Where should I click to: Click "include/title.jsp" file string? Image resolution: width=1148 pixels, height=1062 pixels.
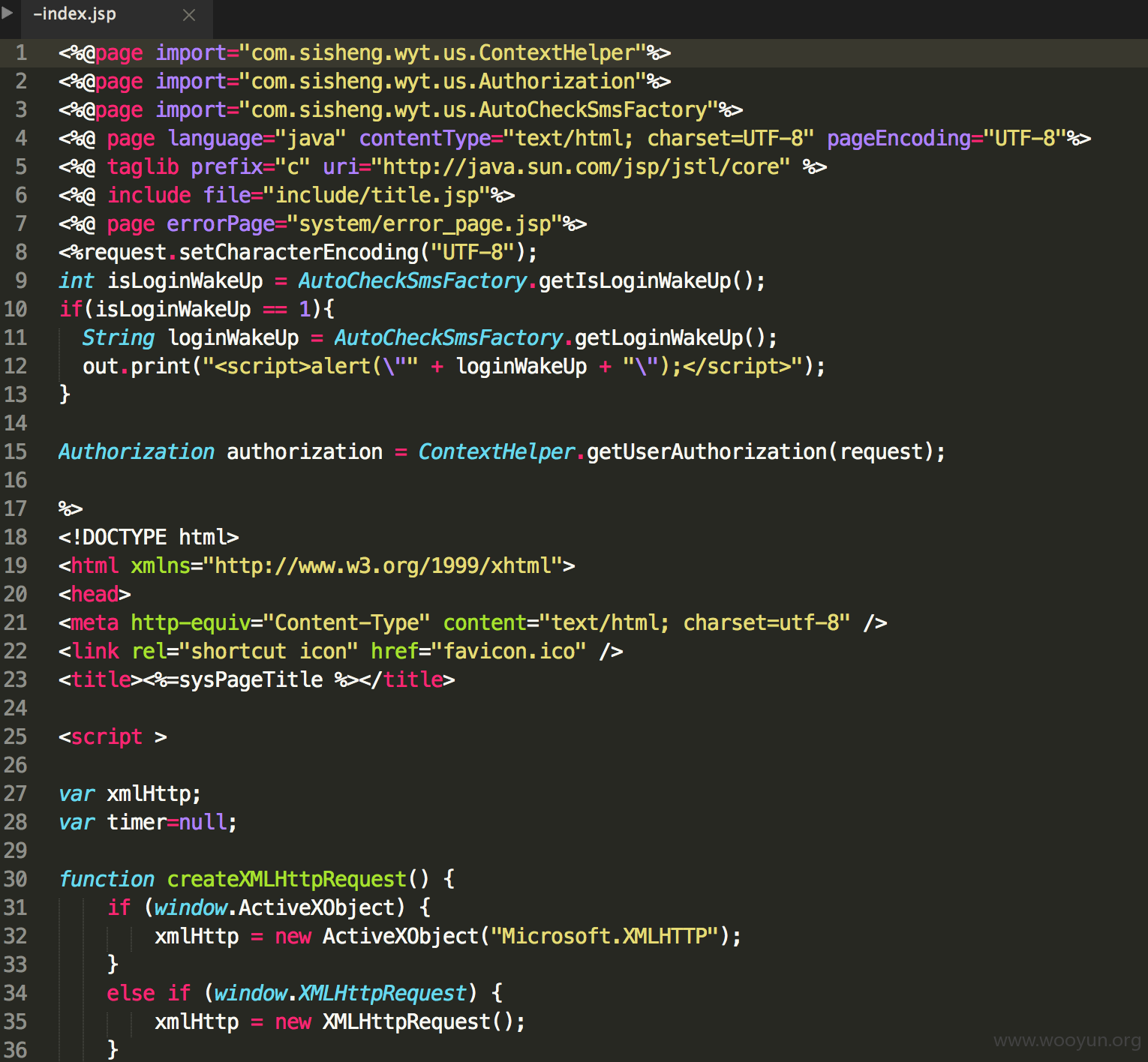tap(377, 195)
